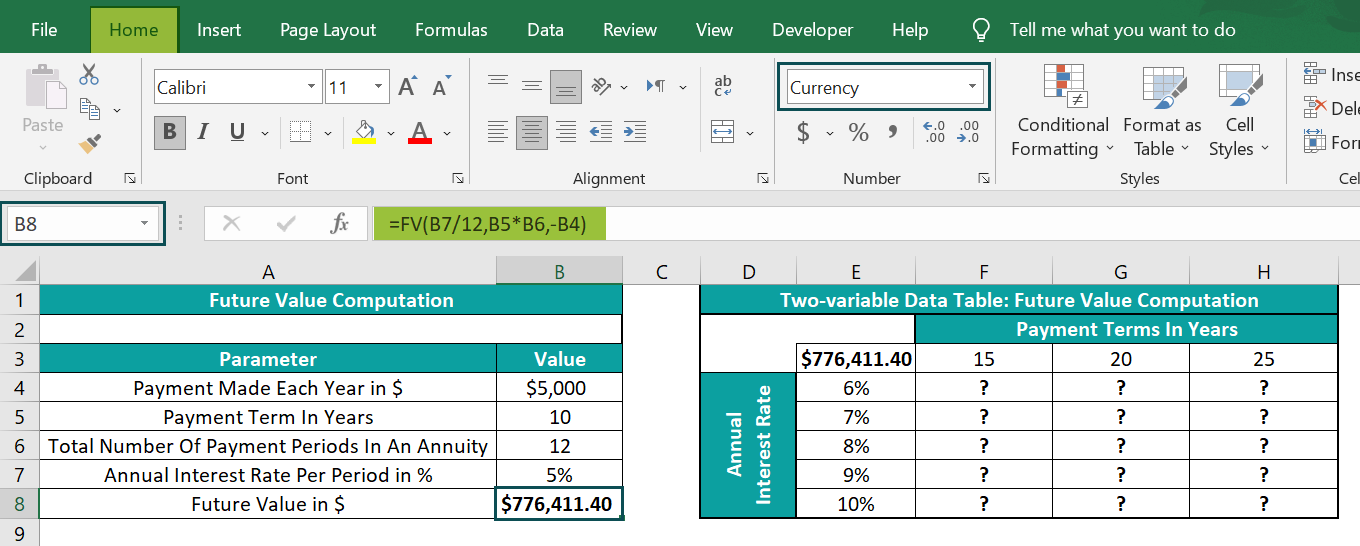The width and height of the screenshot is (1360, 546).
Task: Apply yellow Fill Color bucket
Action: coord(364,132)
